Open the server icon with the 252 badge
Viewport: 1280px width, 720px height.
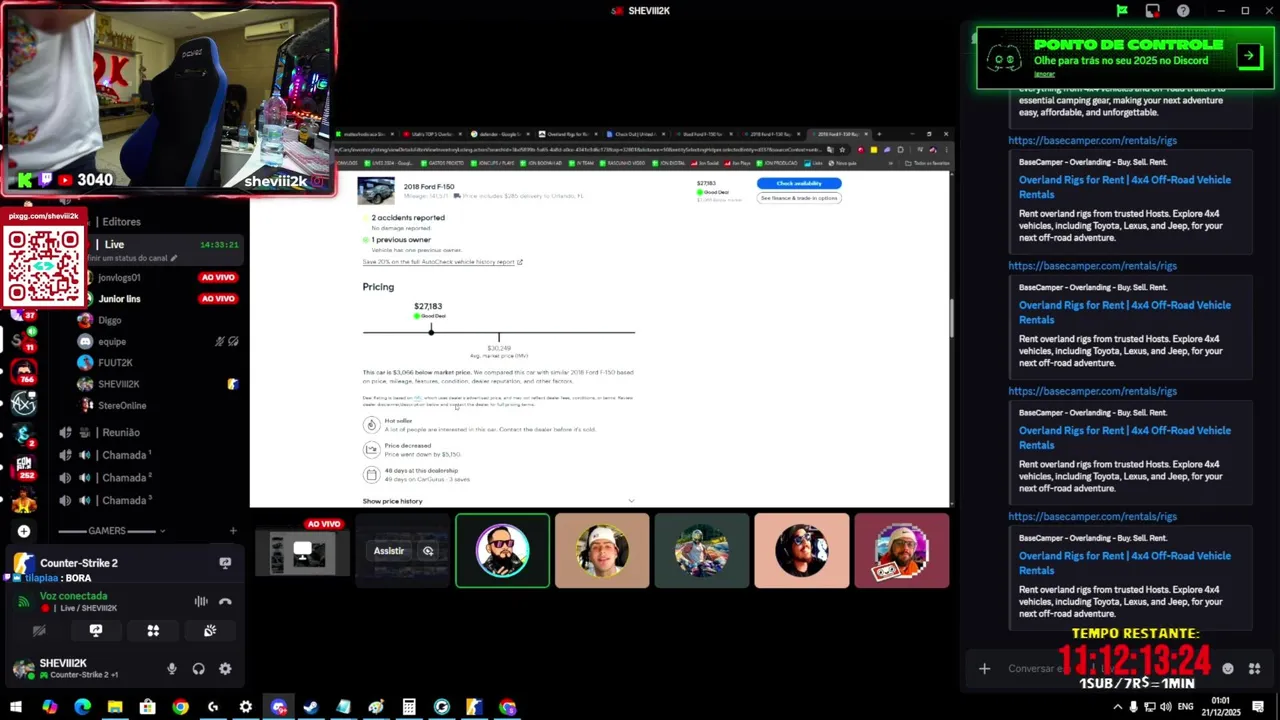(x=24, y=467)
